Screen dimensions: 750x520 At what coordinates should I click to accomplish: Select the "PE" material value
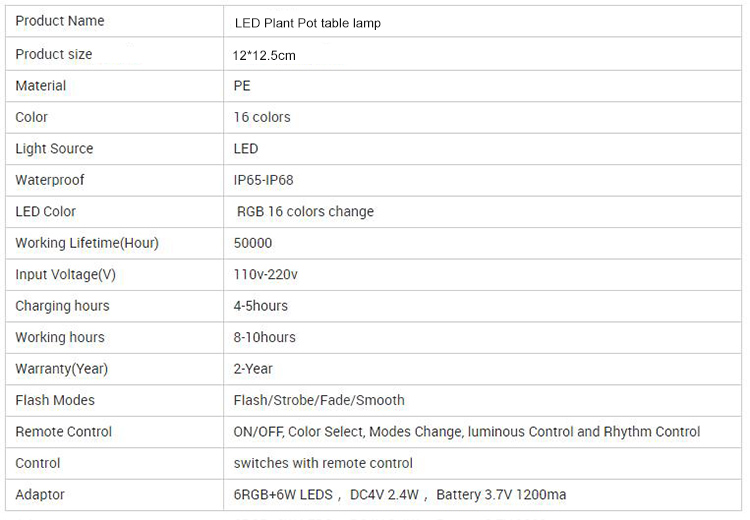(x=242, y=86)
